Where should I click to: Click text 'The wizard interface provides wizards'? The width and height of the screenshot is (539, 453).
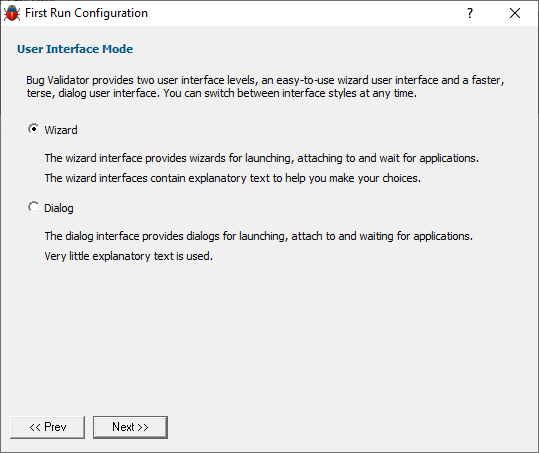coord(135,158)
